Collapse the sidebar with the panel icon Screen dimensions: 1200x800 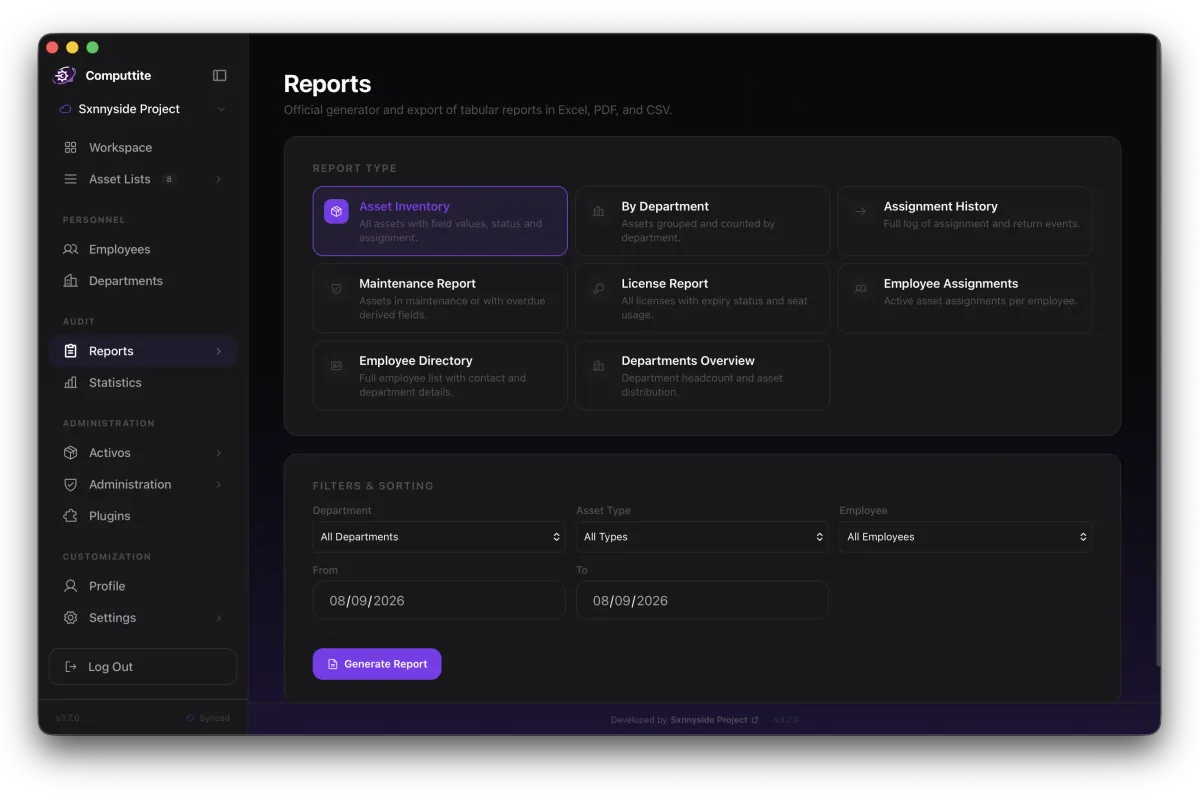coord(220,75)
